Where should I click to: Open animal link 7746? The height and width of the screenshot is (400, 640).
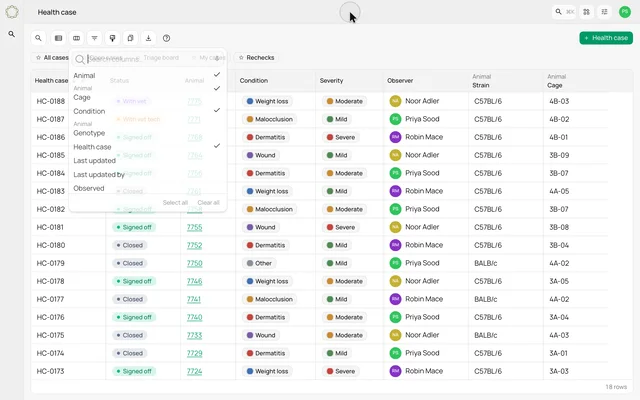[x=194, y=281]
